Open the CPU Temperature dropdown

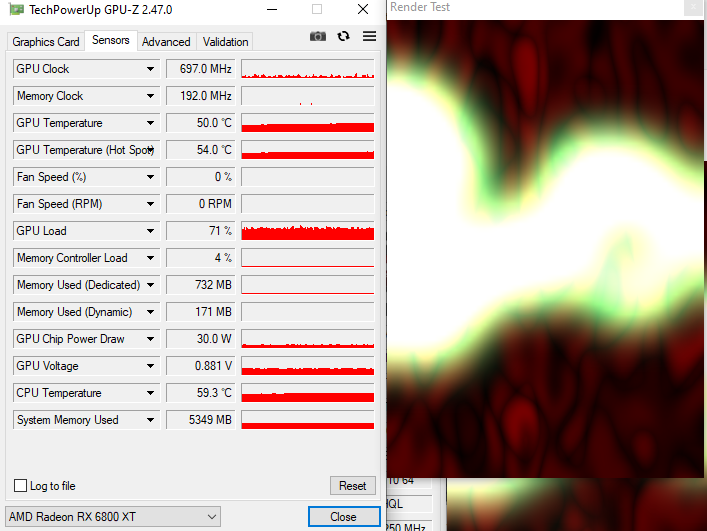coord(150,393)
